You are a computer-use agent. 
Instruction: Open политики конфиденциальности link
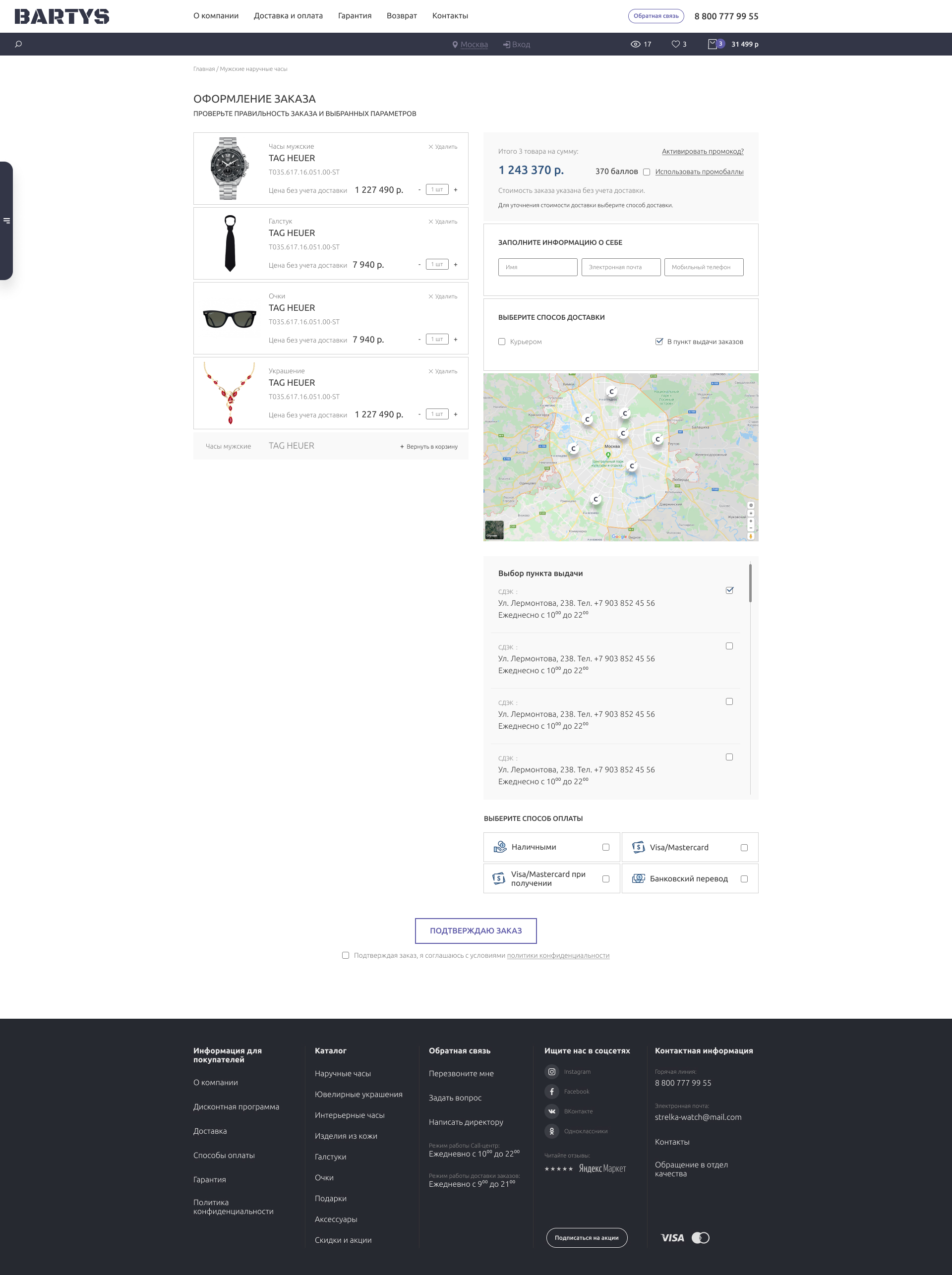[x=558, y=955]
